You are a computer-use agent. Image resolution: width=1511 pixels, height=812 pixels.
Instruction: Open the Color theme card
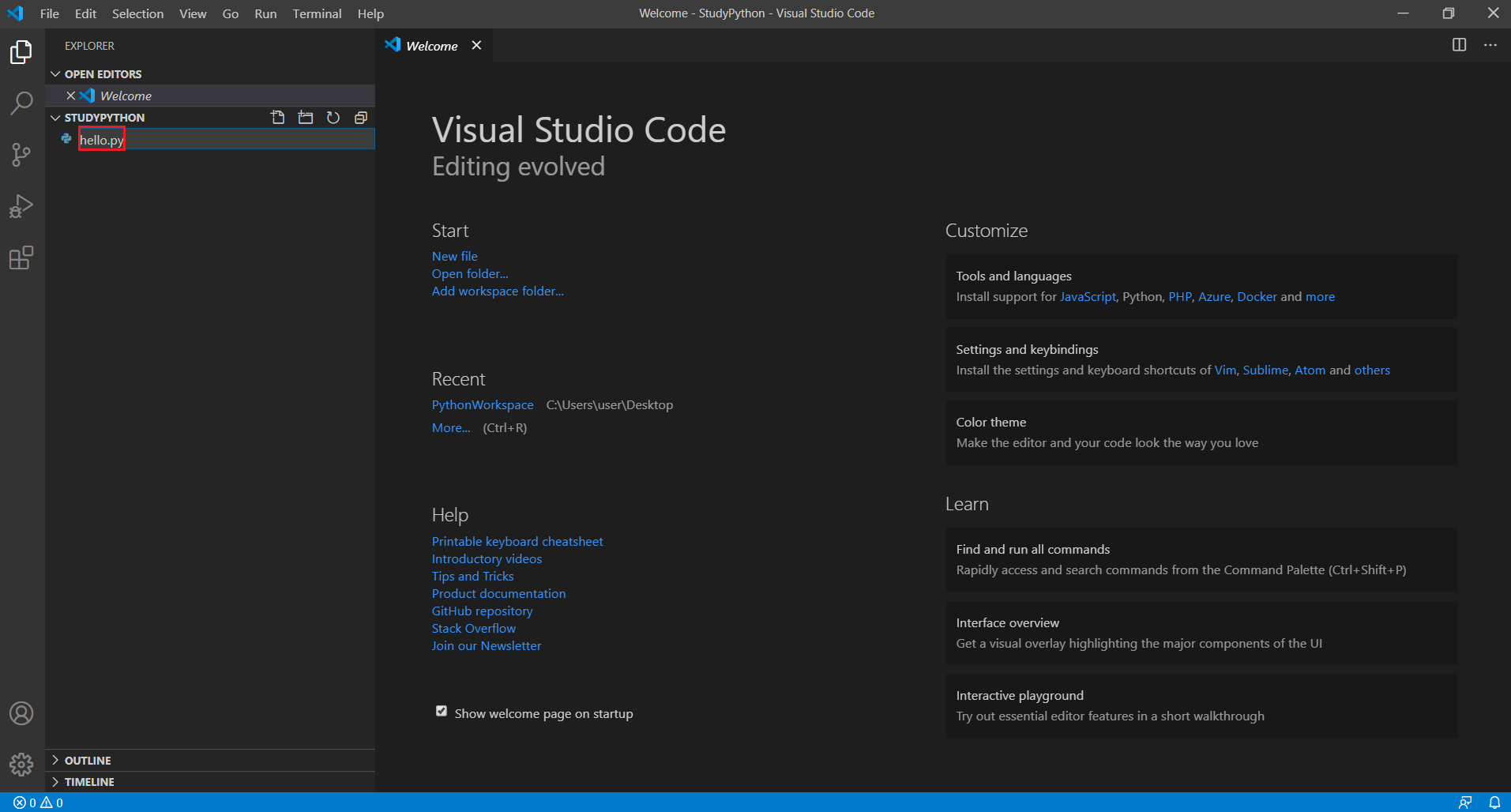click(x=1202, y=433)
